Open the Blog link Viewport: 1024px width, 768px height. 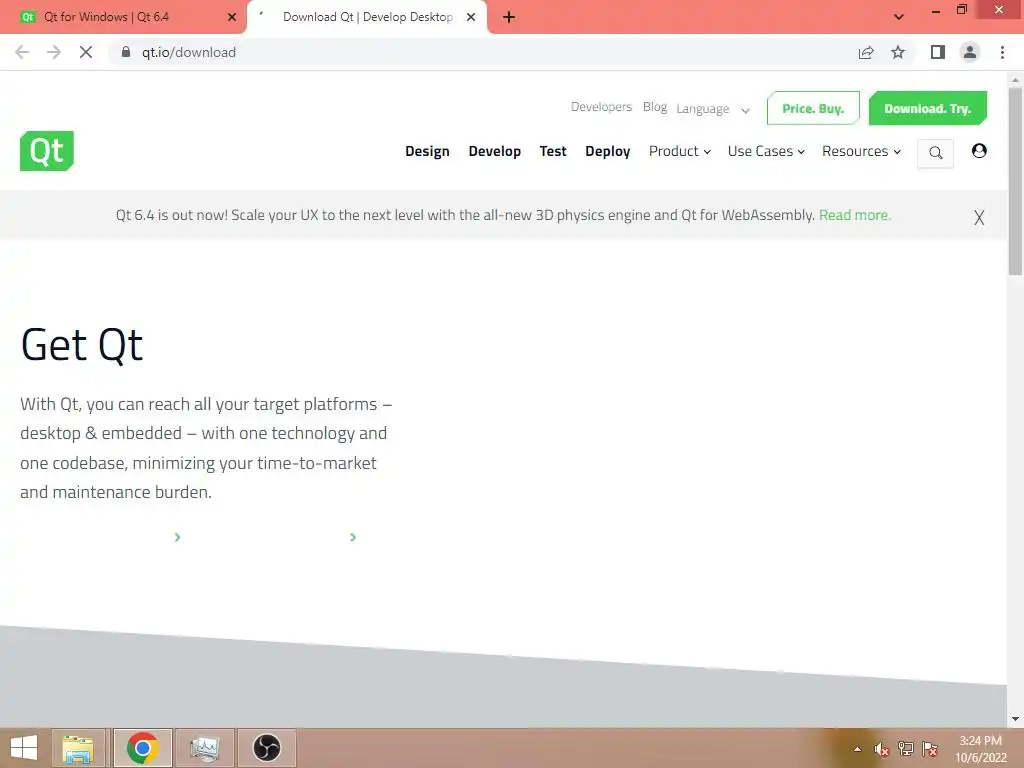[654, 106]
